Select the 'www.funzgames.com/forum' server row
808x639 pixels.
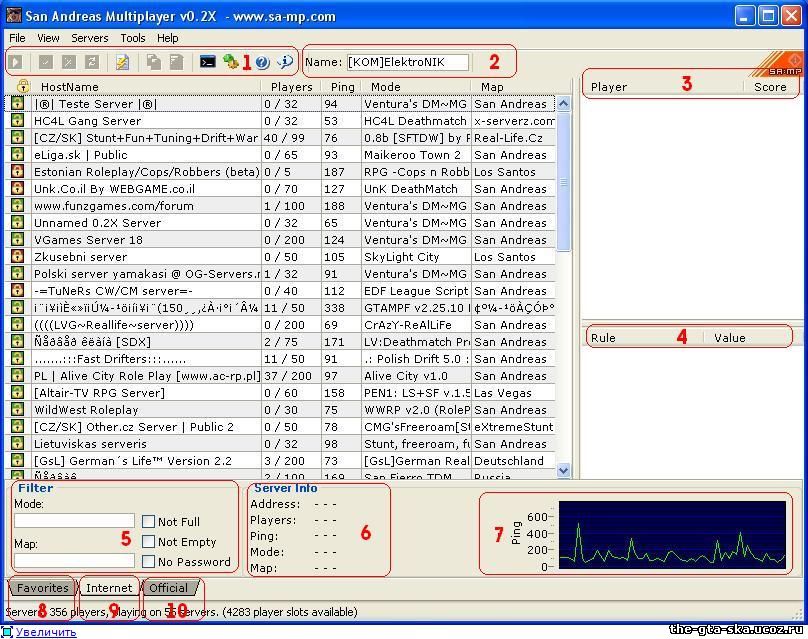point(282,206)
